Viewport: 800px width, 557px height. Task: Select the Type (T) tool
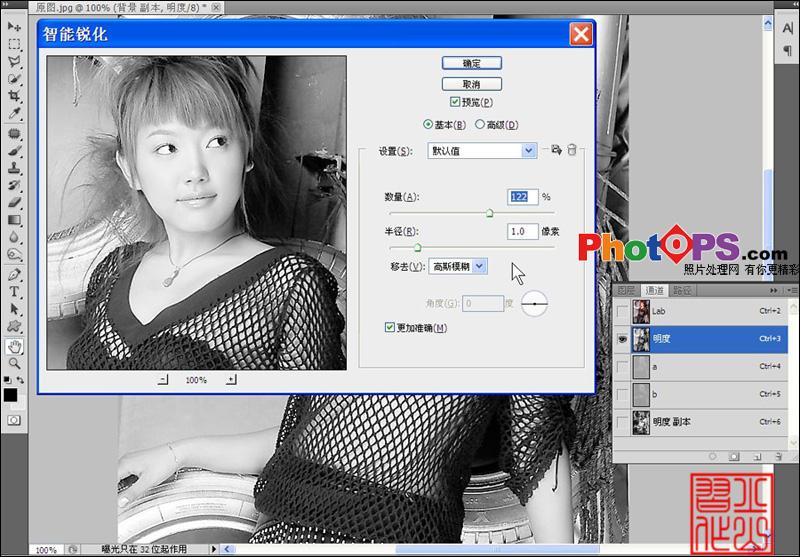click(x=15, y=291)
